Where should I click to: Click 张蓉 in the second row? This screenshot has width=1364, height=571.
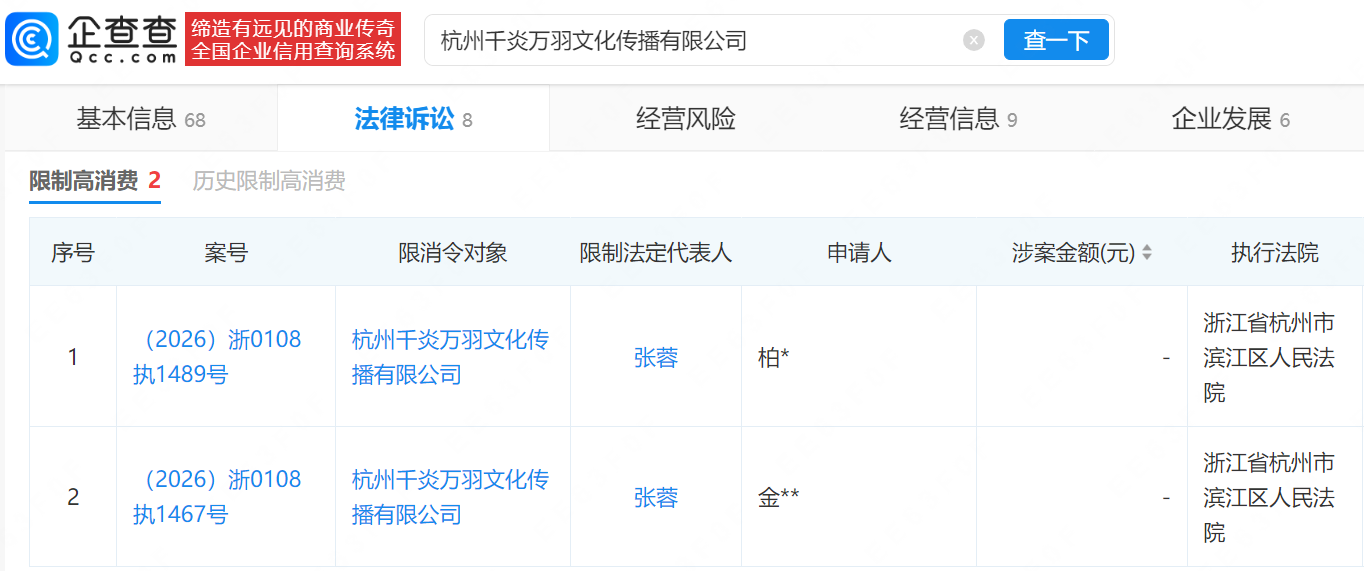pyautogui.click(x=655, y=498)
